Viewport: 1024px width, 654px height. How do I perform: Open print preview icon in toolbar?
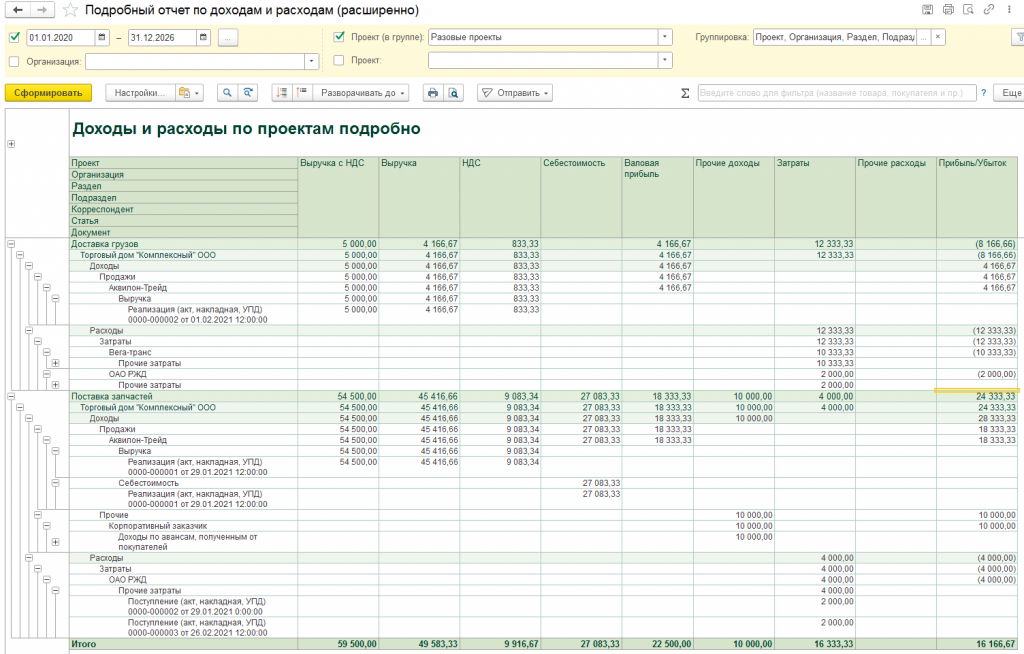click(453, 93)
